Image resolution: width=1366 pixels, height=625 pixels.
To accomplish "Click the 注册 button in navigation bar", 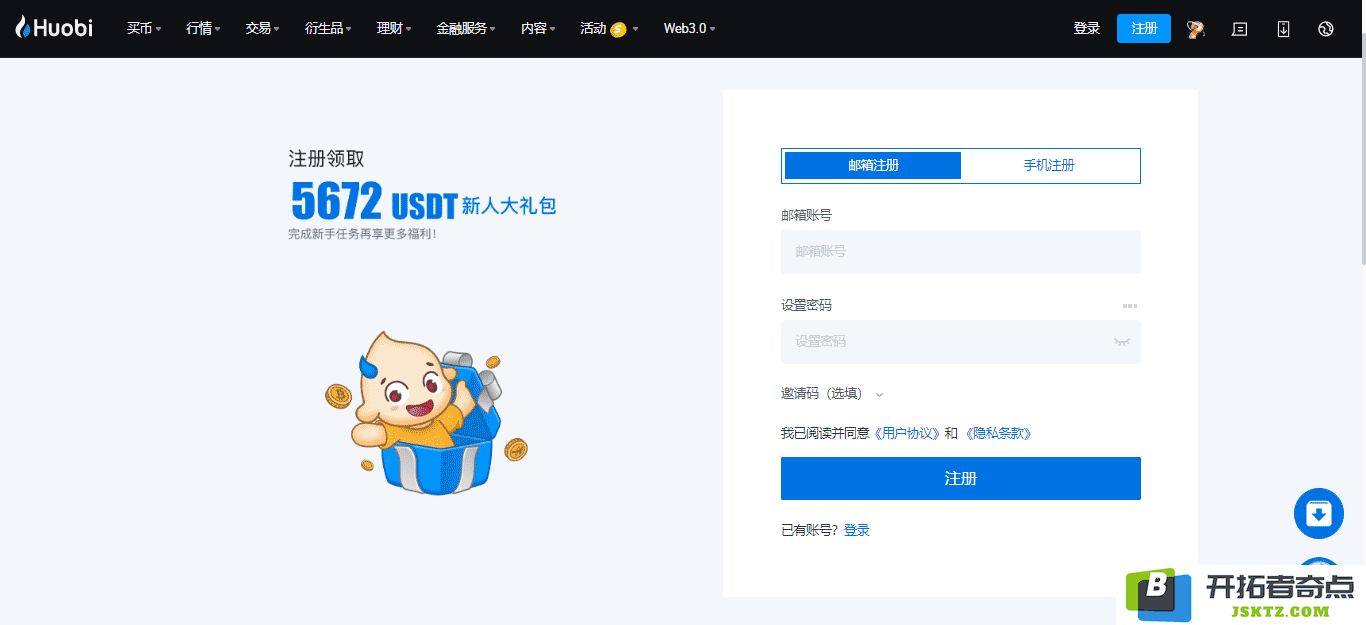I will click(1144, 29).
